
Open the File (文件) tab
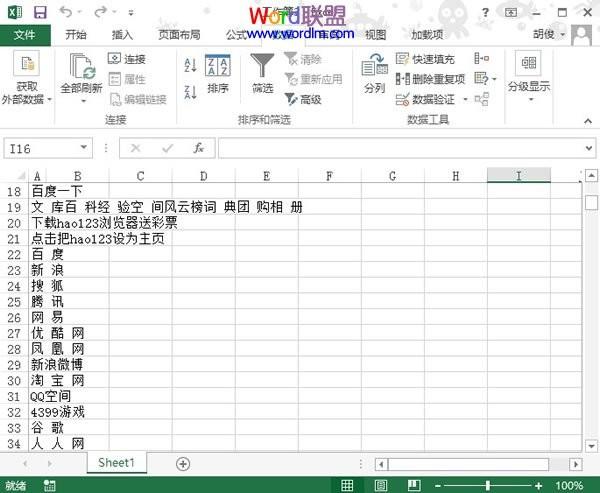coord(24,34)
